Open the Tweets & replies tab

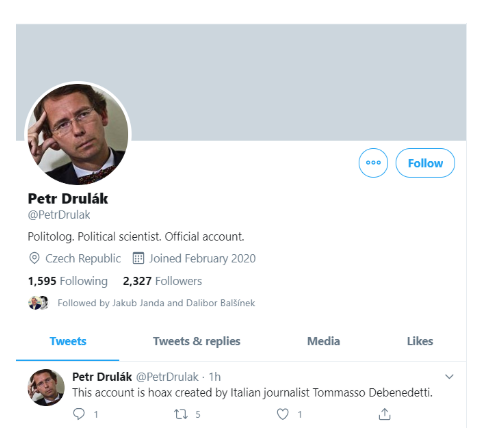[197, 341]
